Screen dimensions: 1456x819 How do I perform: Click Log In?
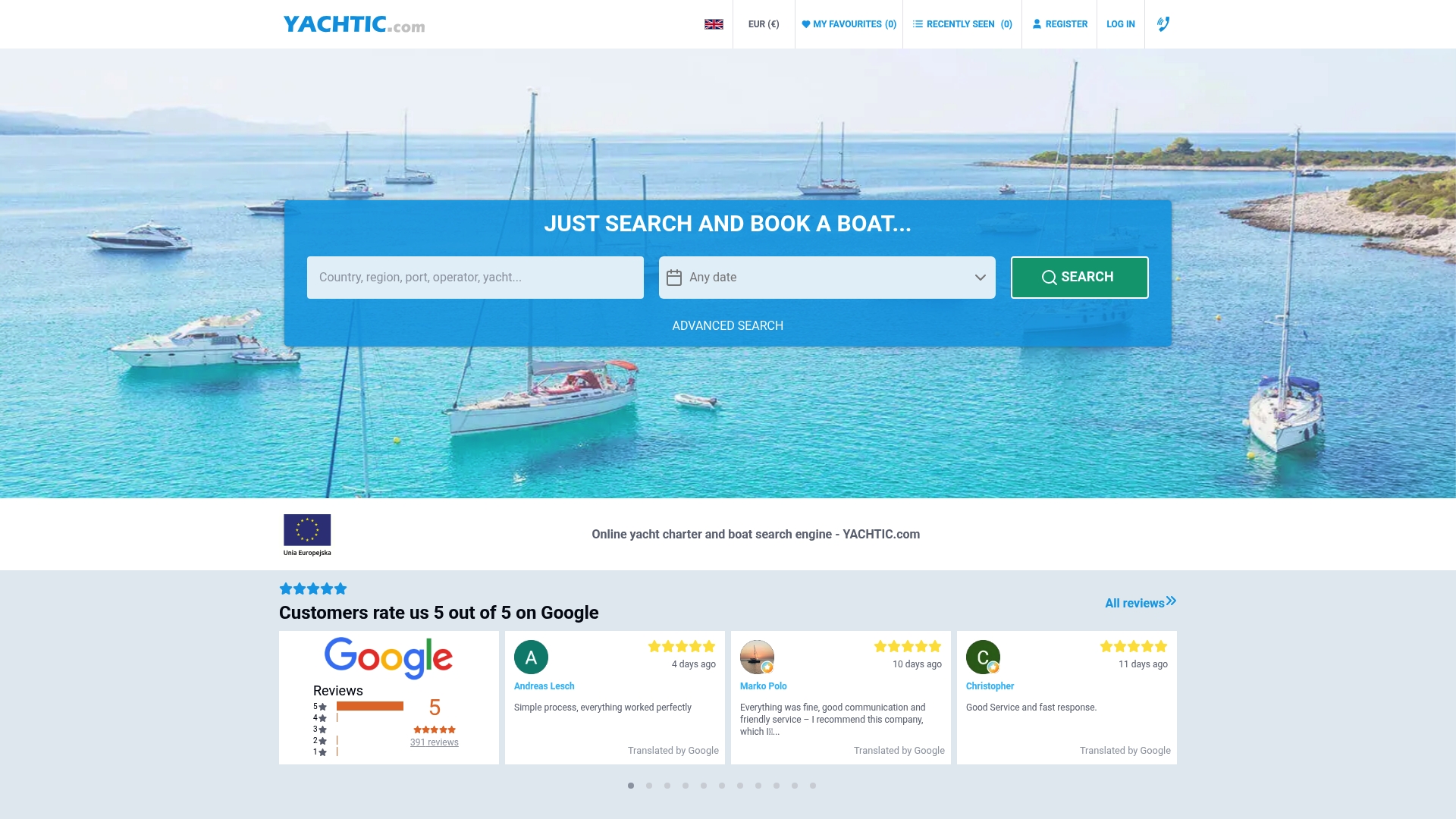point(1121,24)
